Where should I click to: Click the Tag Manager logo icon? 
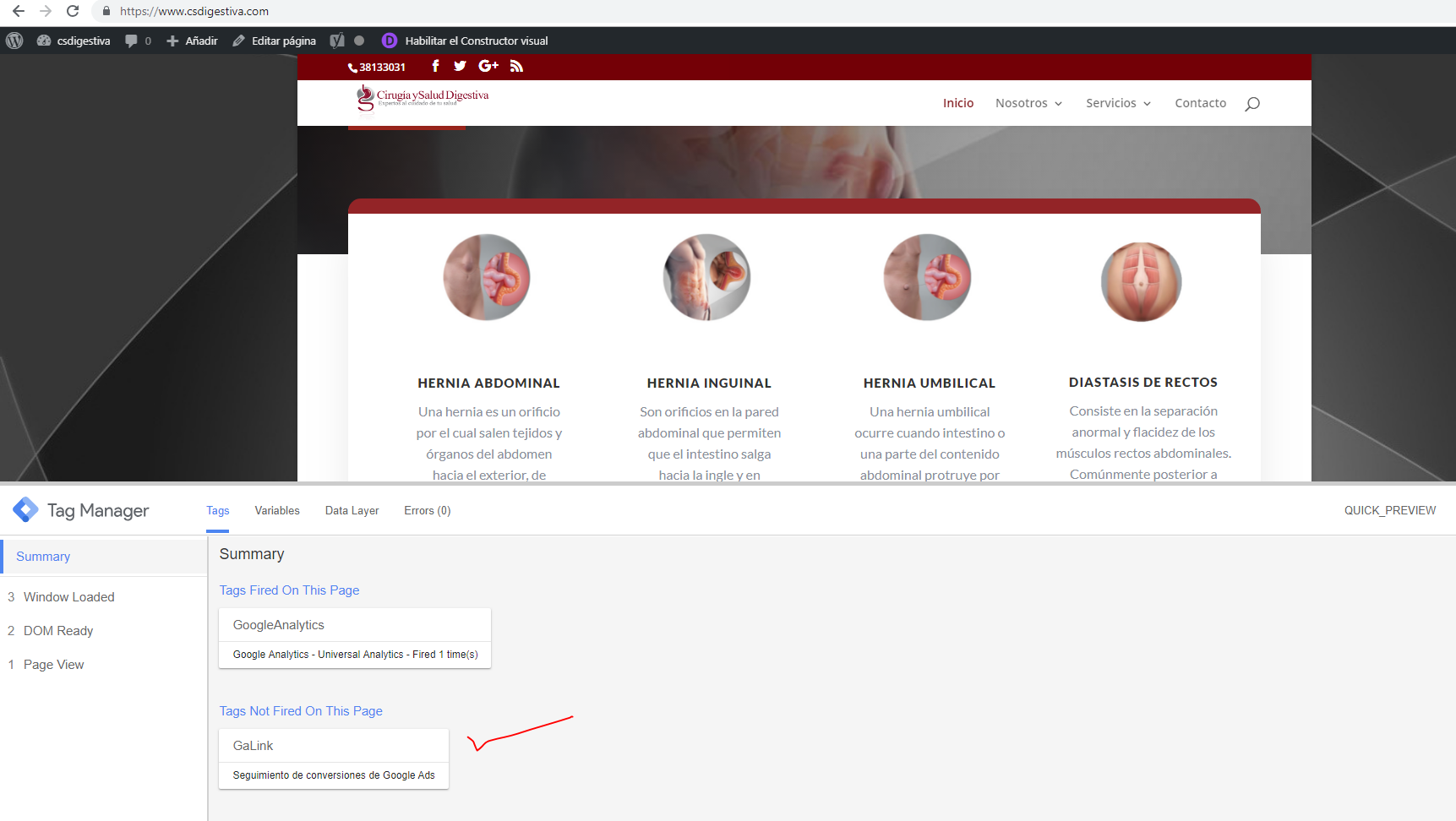[25, 509]
